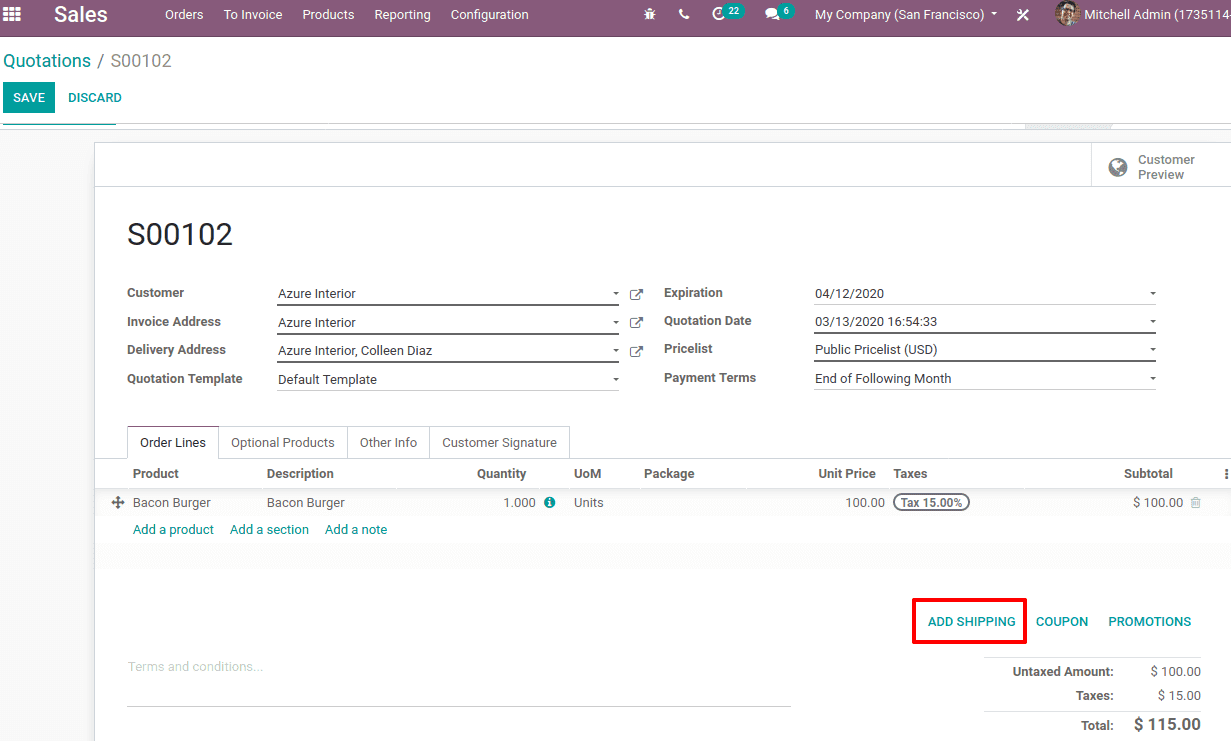Open the To Invoice menu

pos(253,15)
